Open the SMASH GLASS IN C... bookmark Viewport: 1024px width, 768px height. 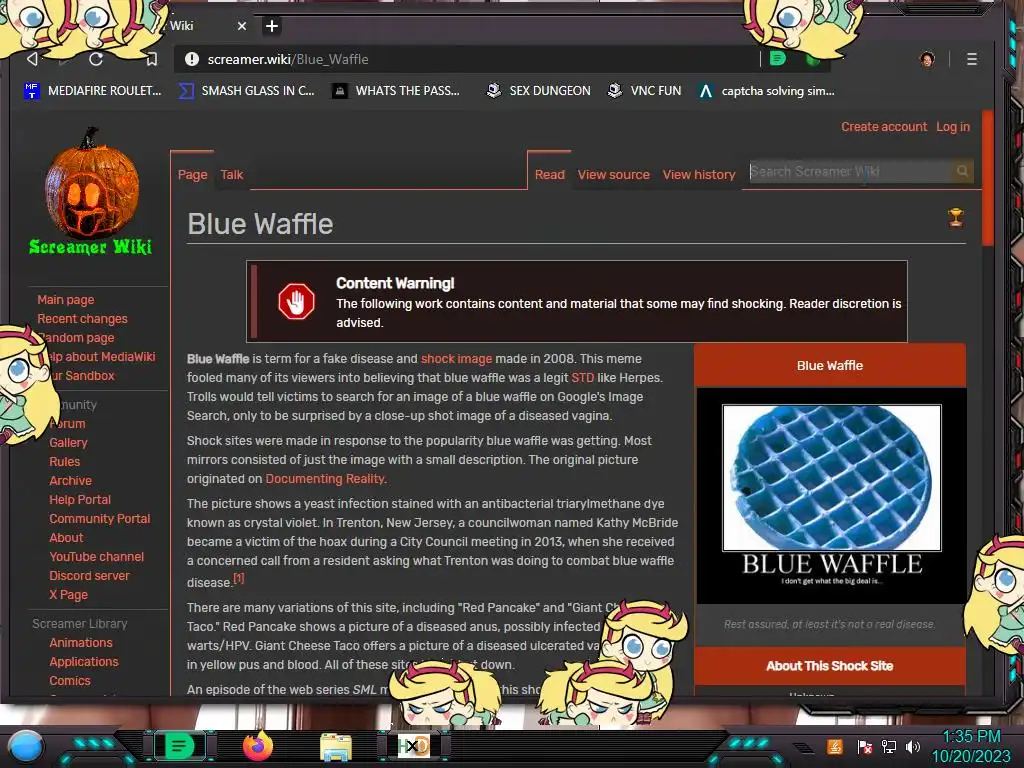(246, 91)
